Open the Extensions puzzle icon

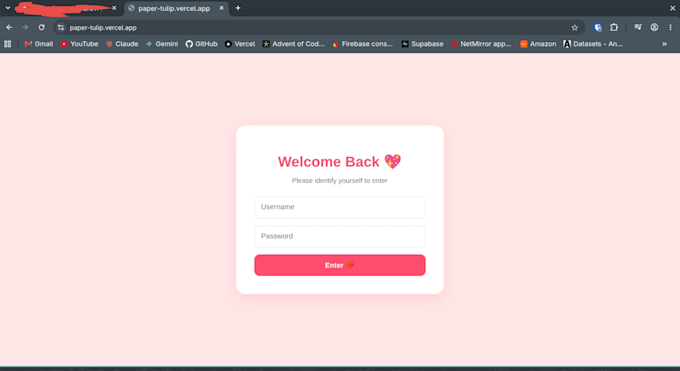[614, 27]
